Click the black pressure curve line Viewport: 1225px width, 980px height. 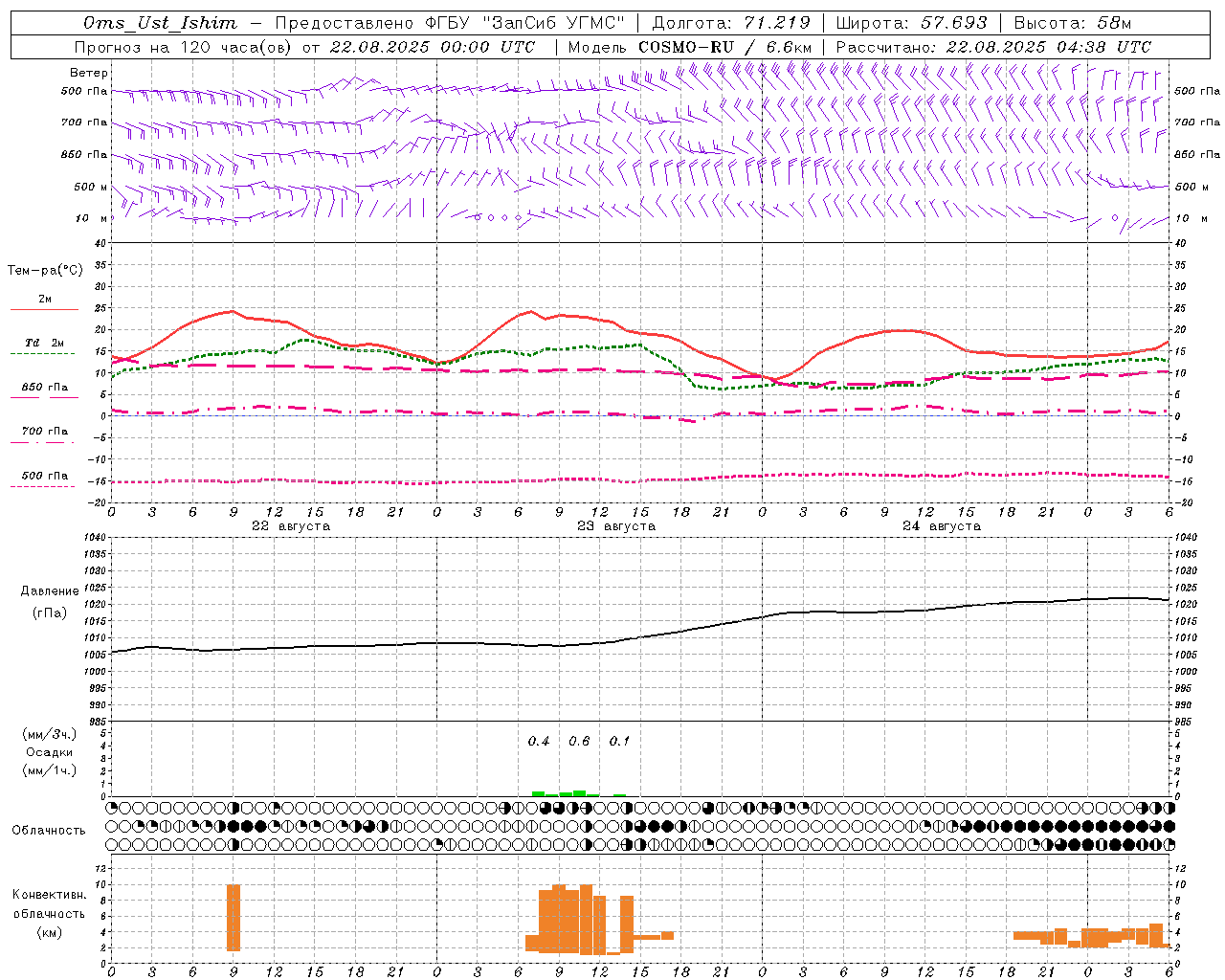coord(640,637)
